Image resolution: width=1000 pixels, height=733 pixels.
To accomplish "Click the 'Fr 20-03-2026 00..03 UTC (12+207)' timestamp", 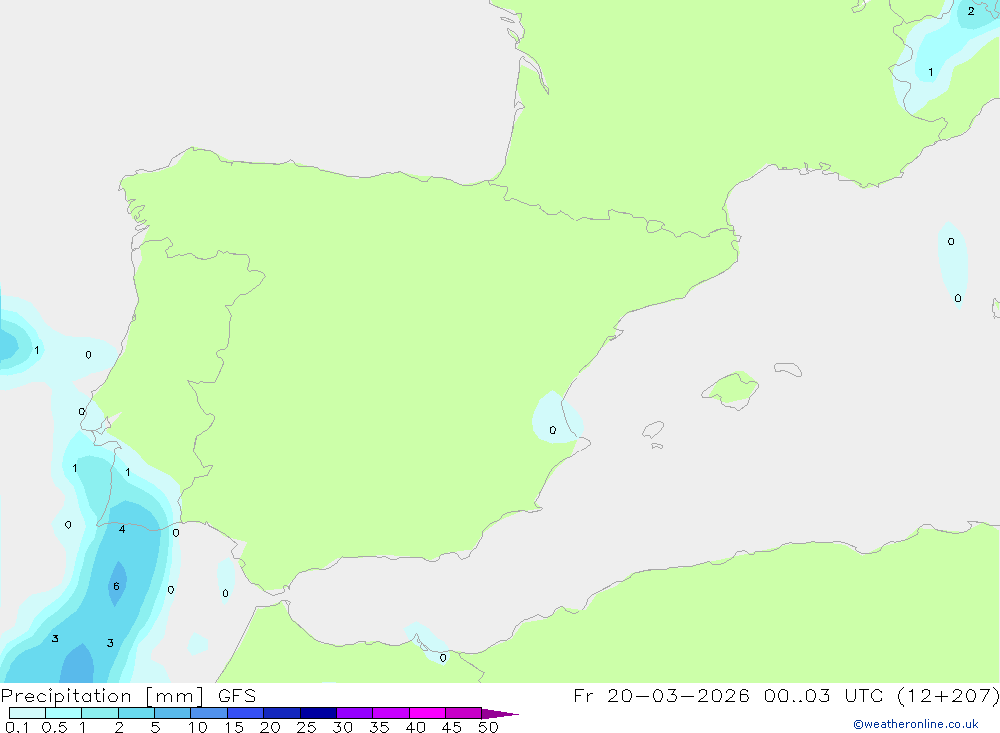I will [x=786, y=696].
